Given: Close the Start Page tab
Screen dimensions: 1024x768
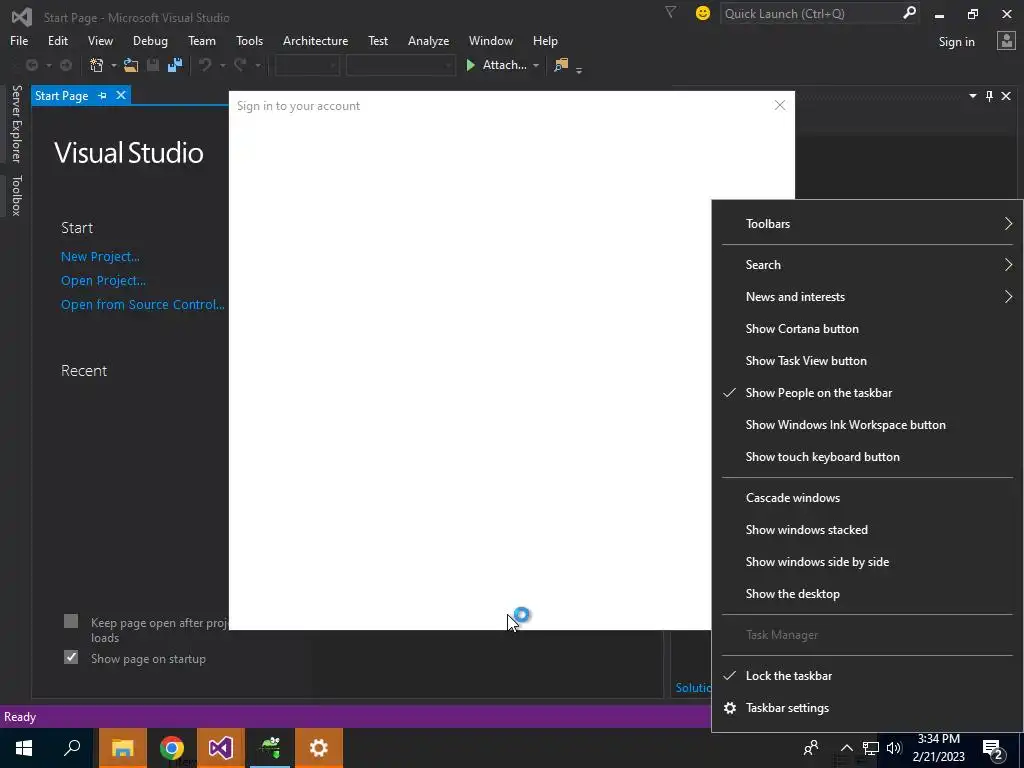Looking at the screenshot, I should coord(121,95).
